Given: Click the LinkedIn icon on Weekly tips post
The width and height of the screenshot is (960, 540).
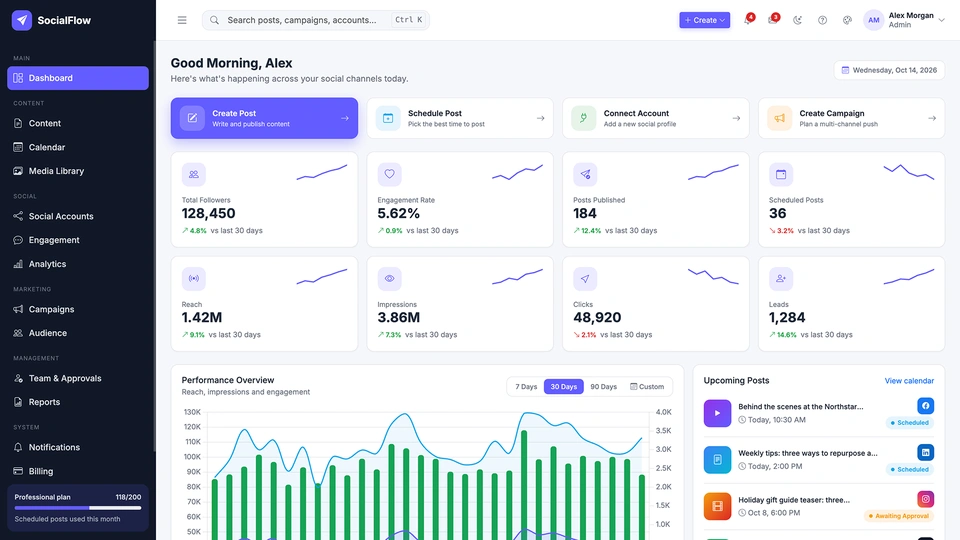Looking at the screenshot, I should [926, 452].
